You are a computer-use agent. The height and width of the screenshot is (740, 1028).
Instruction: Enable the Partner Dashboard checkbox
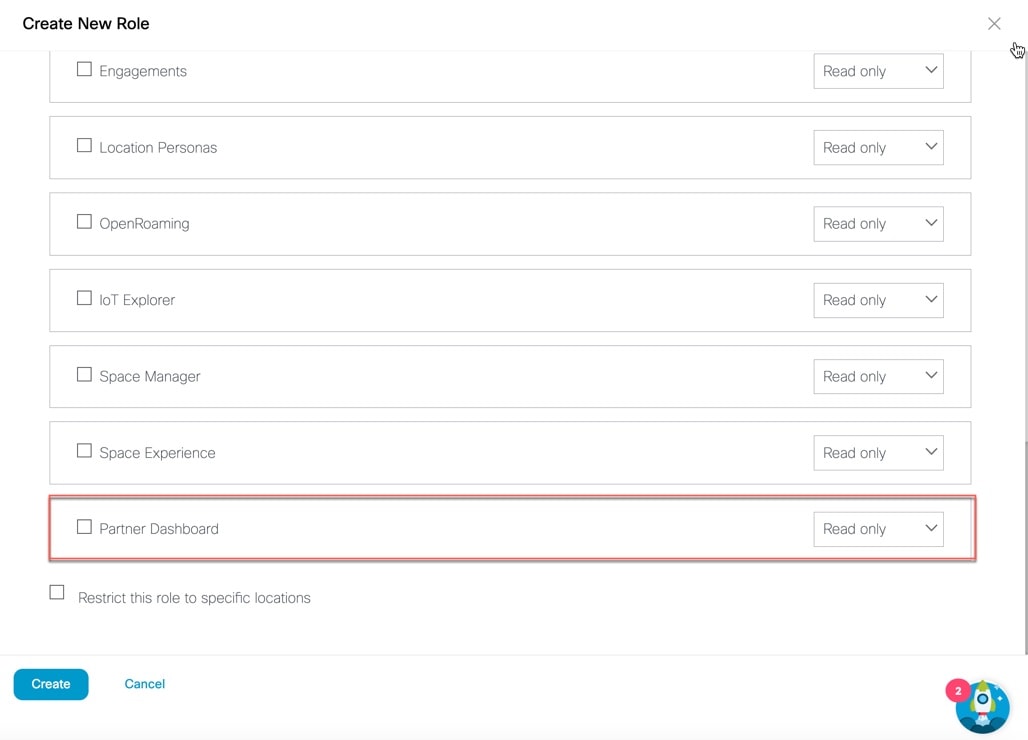pyautogui.click(x=84, y=526)
